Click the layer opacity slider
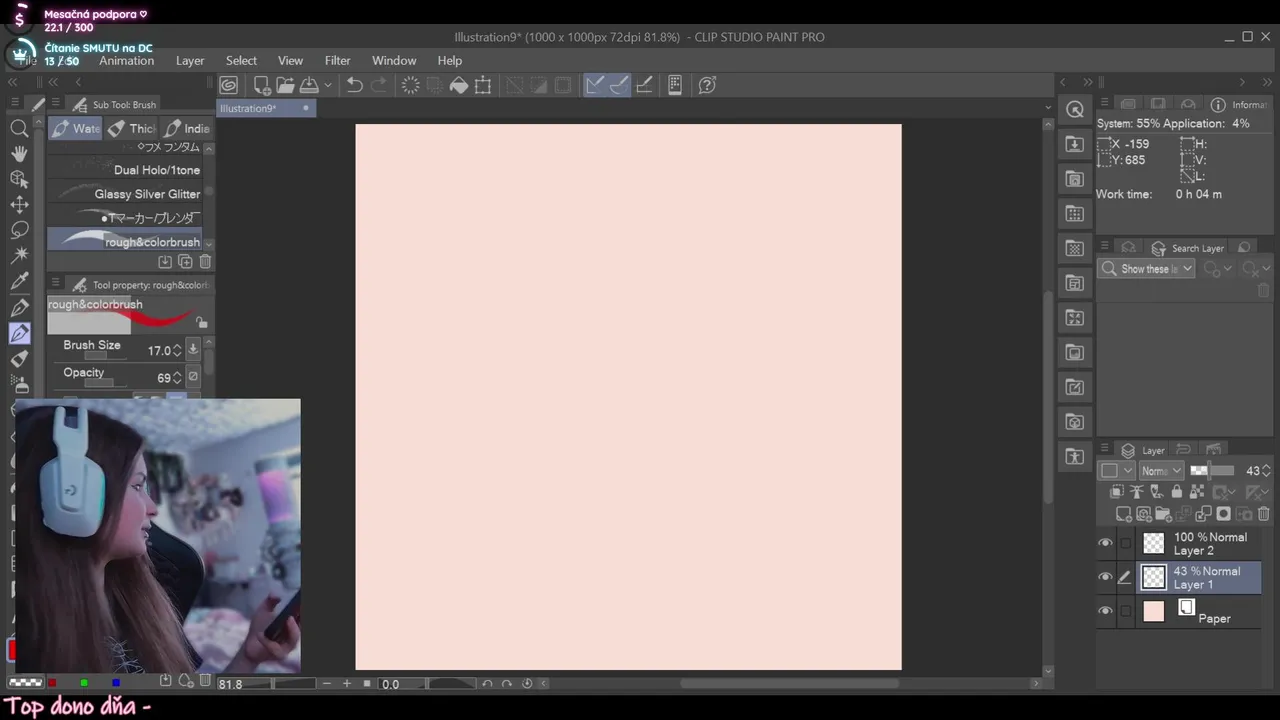The image size is (1280, 720). click(x=1212, y=471)
